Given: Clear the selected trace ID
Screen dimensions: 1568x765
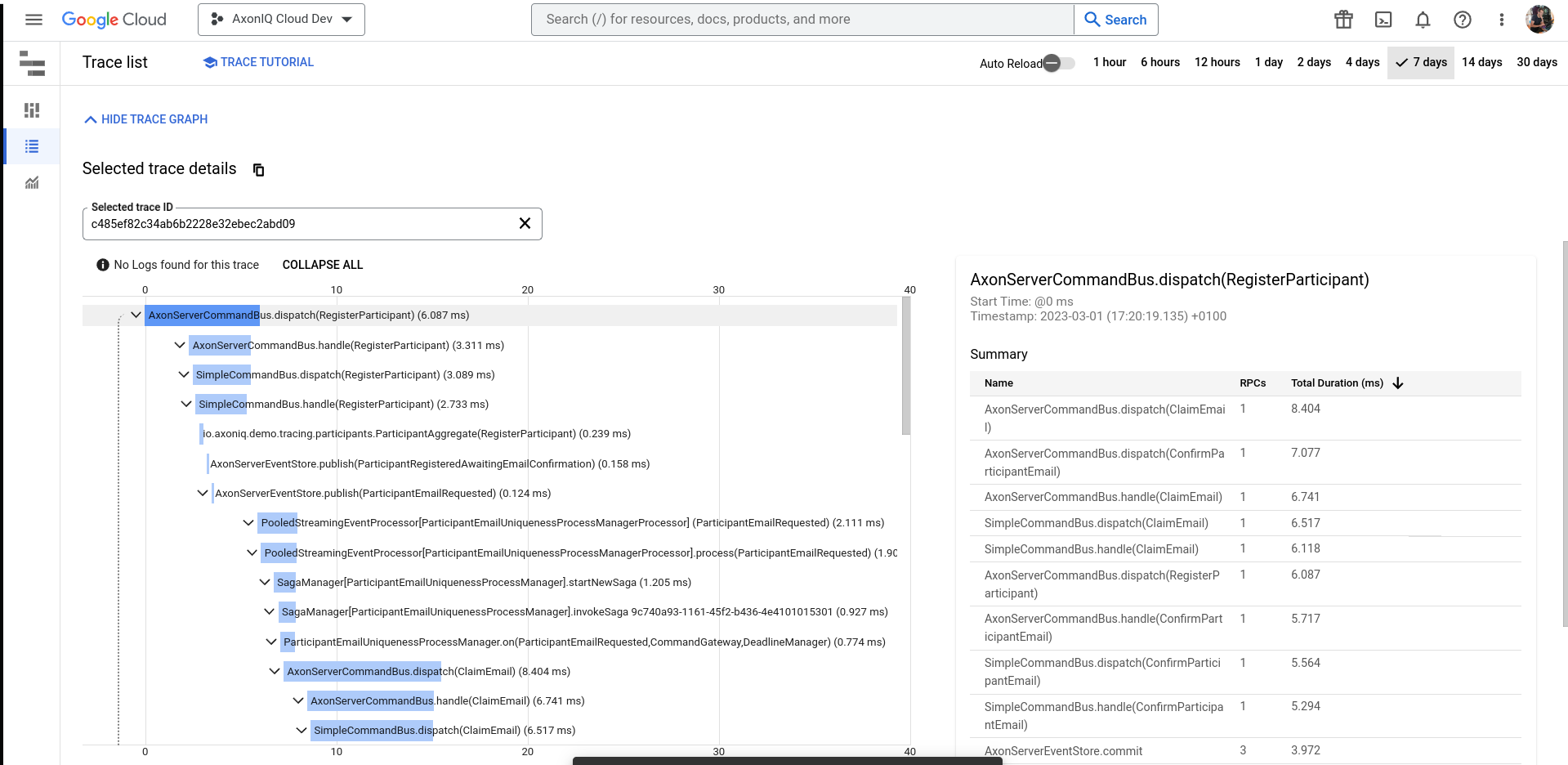Looking at the screenshot, I should [525, 223].
